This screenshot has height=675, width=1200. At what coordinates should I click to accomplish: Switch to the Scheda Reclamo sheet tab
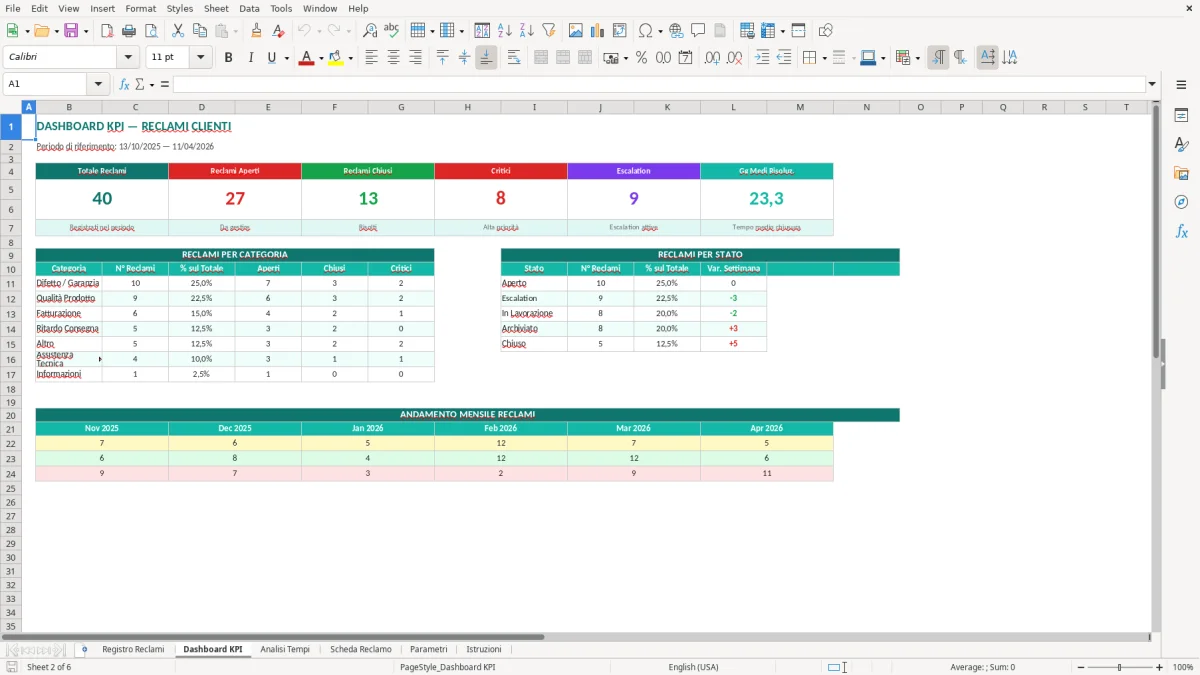tap(361, 649)
